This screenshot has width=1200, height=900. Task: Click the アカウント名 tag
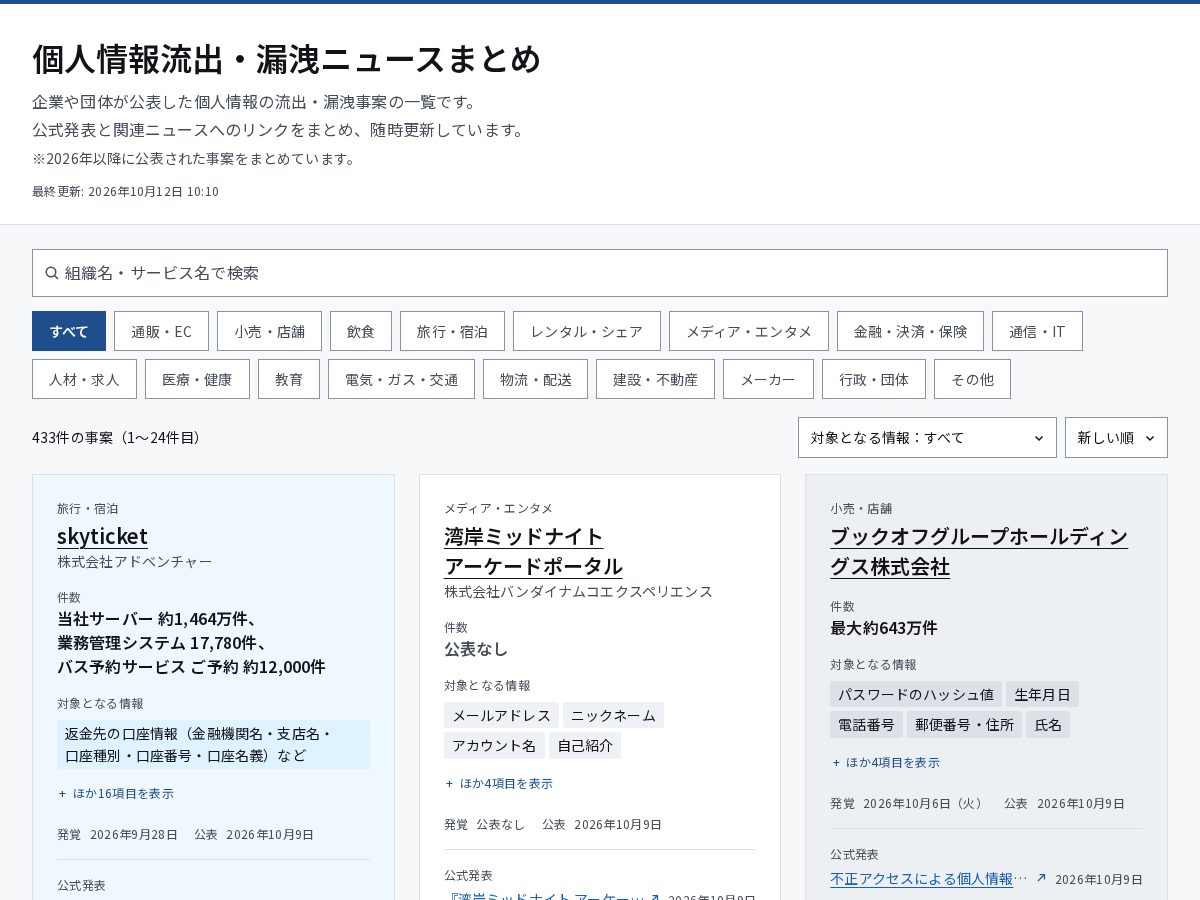pyautogui.click(x=494, y=745)
